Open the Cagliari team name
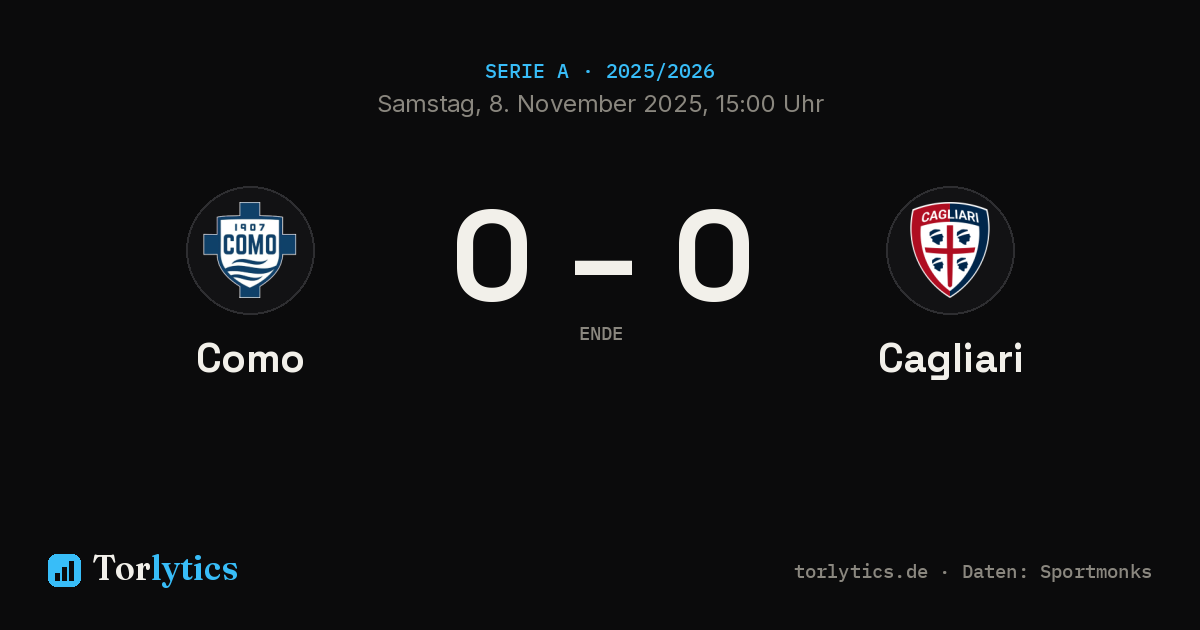This screenshot has height=630, width=1200. pyautogui.click(x=950, y=358)
